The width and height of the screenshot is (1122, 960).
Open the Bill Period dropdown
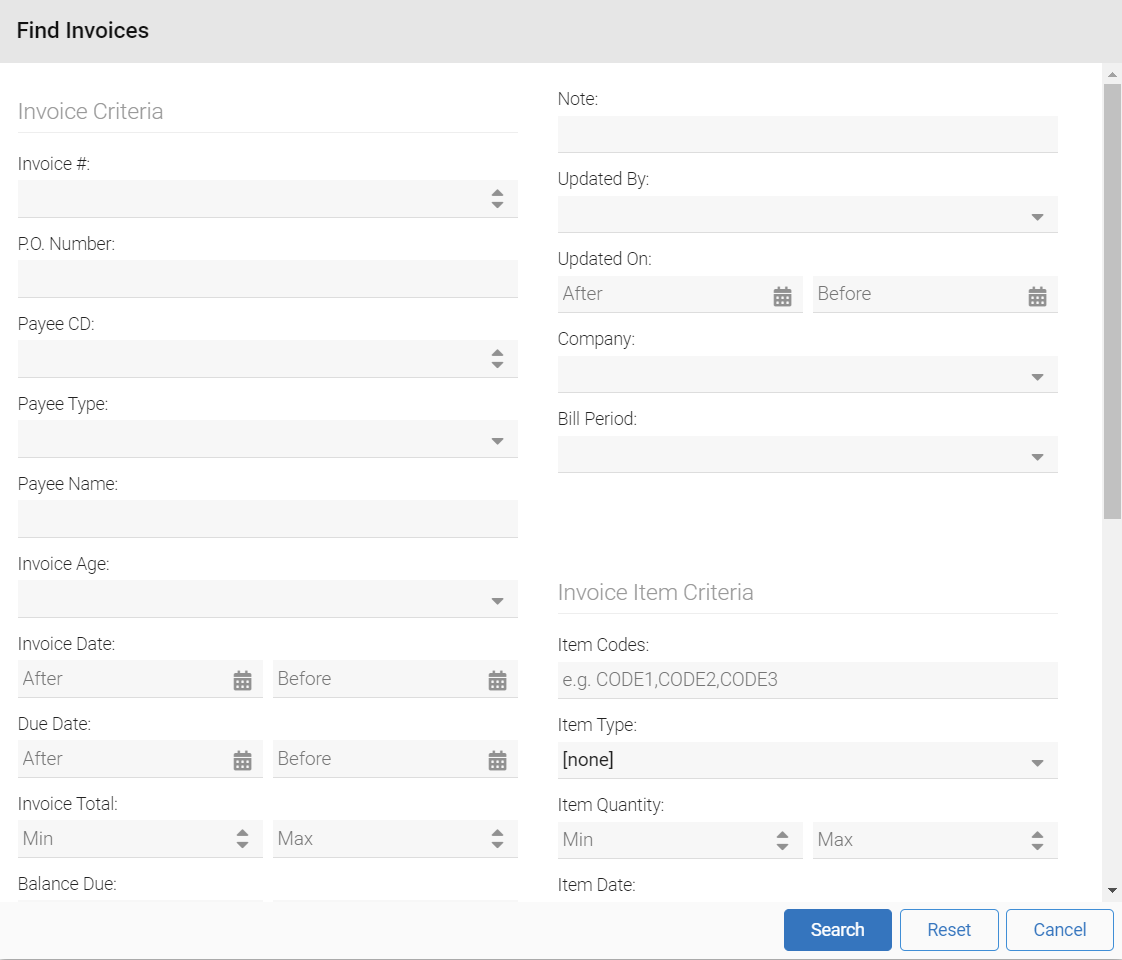[x=1038, y=457]
